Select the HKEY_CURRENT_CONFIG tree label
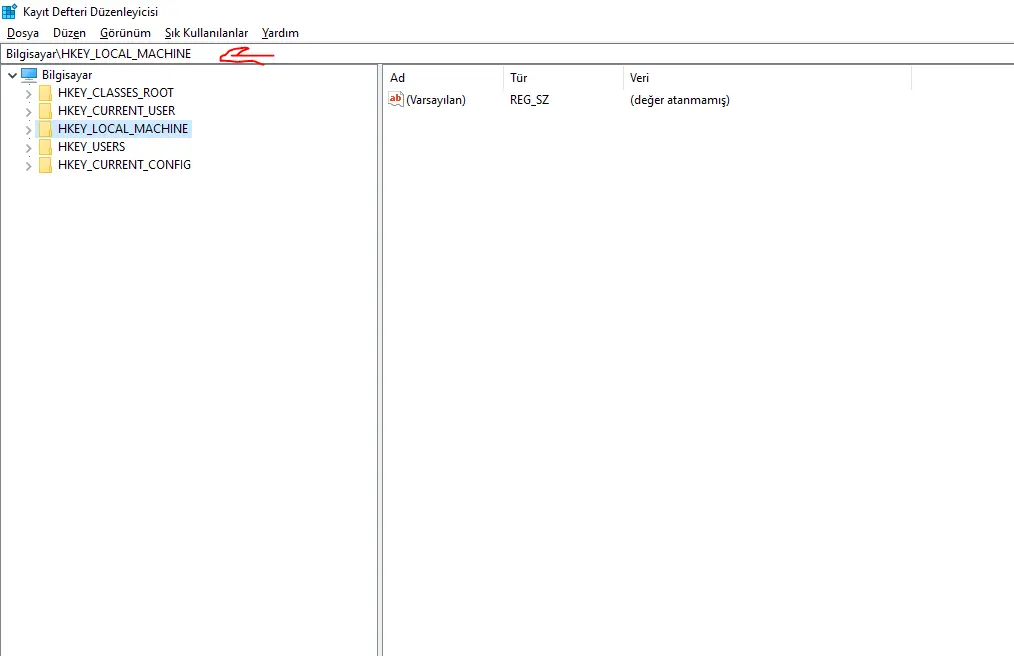 (x=124, y=165)
